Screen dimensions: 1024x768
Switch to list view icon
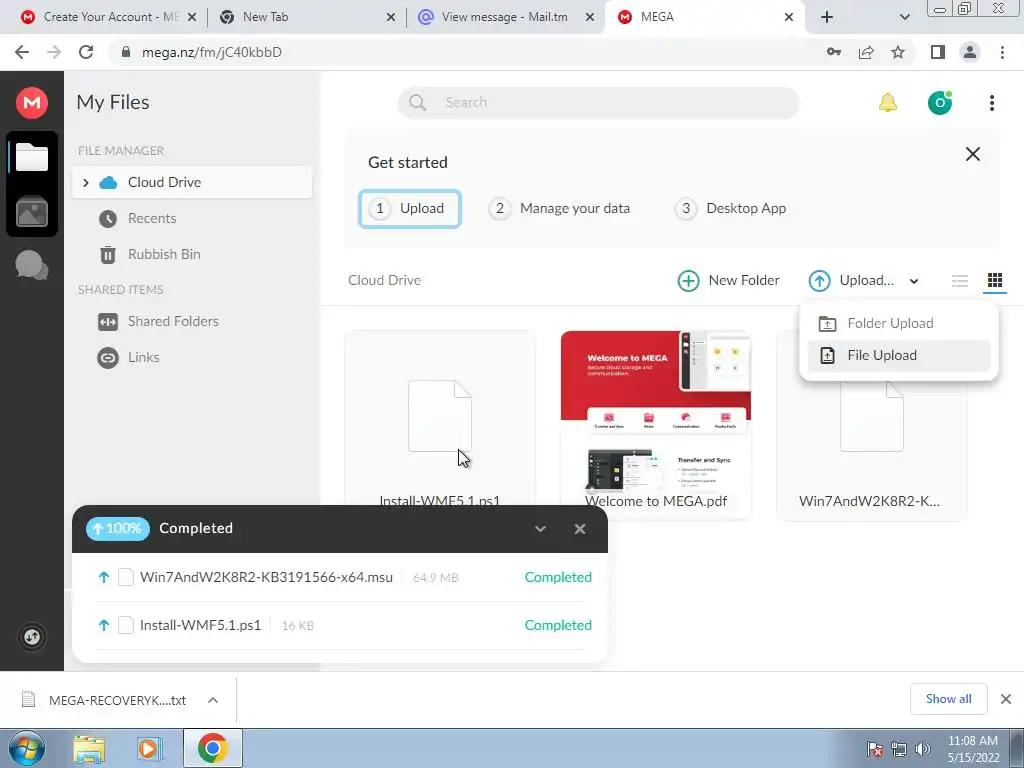tap(959, 281)
